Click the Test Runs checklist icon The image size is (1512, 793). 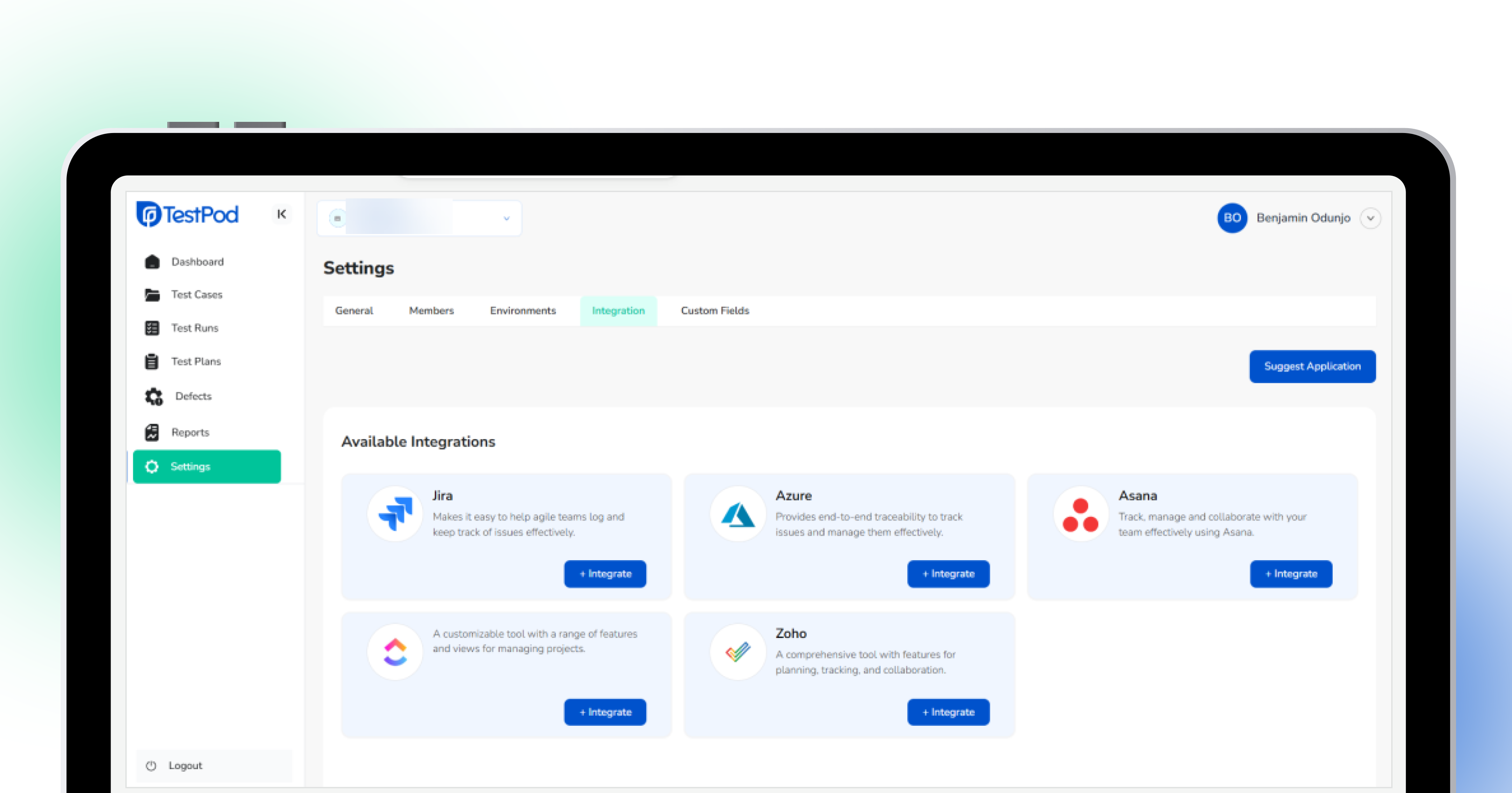pyautogui.click(x=152, y=328)
